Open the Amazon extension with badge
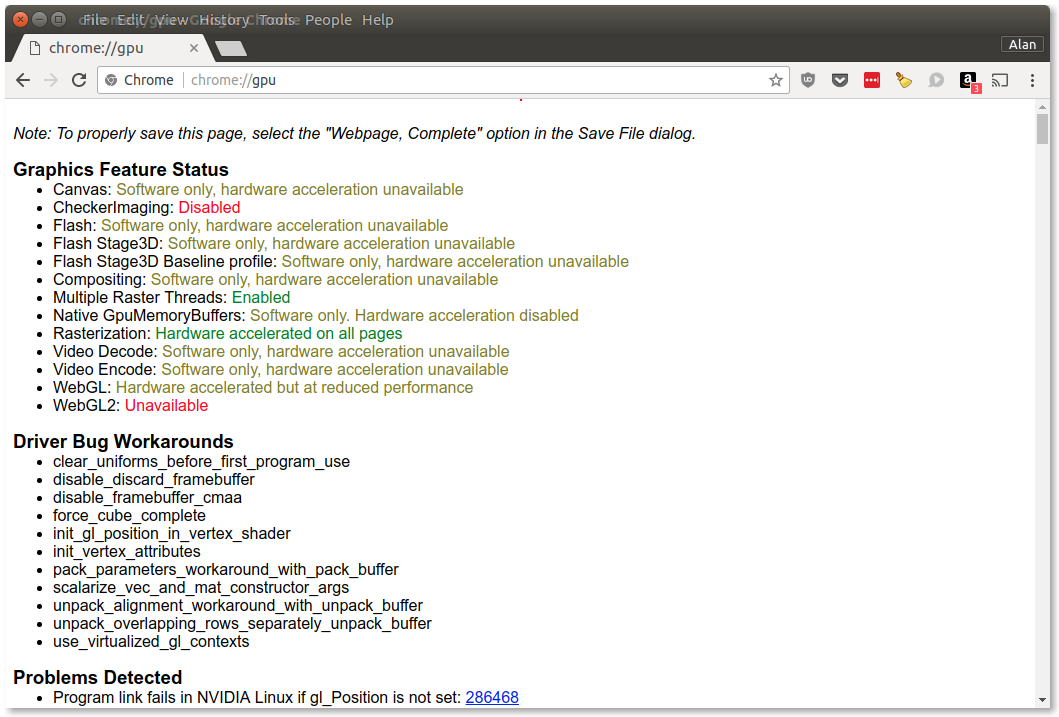Viewport: 1059px width, 717px height. point(968,81)
